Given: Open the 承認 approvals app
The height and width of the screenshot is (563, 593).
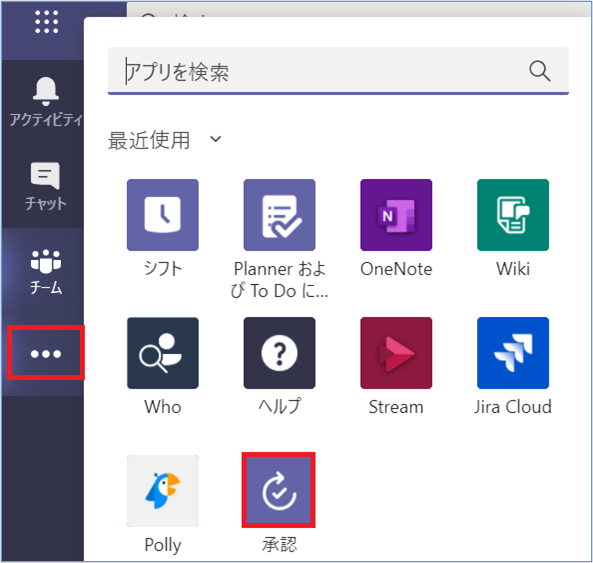Looking at the screenshot, I should click(x=279, y=491).
